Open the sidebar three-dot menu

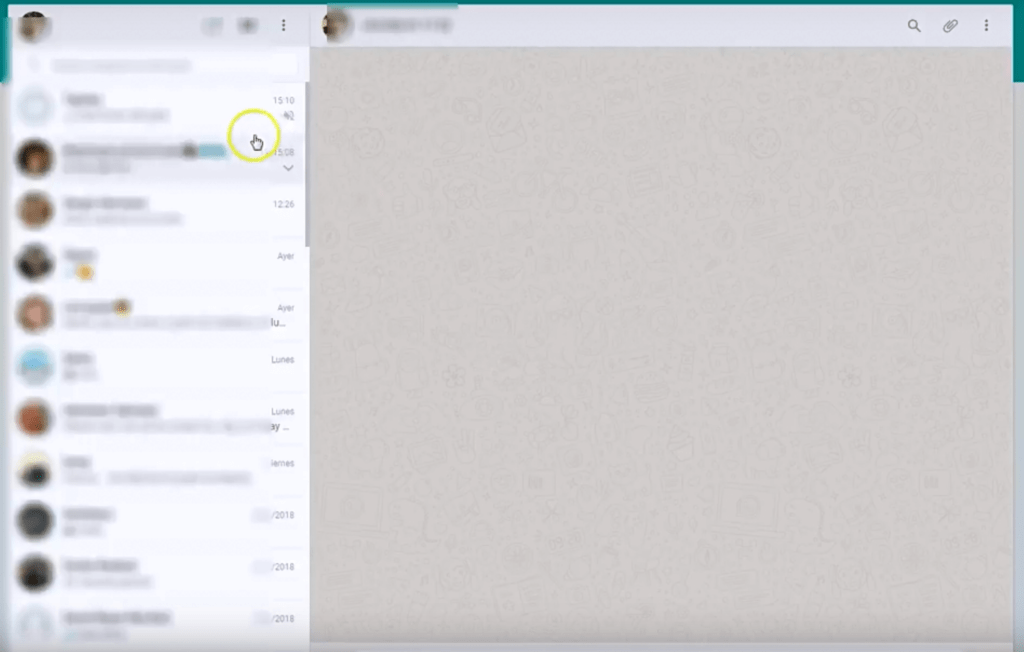(x=283, y=25)
